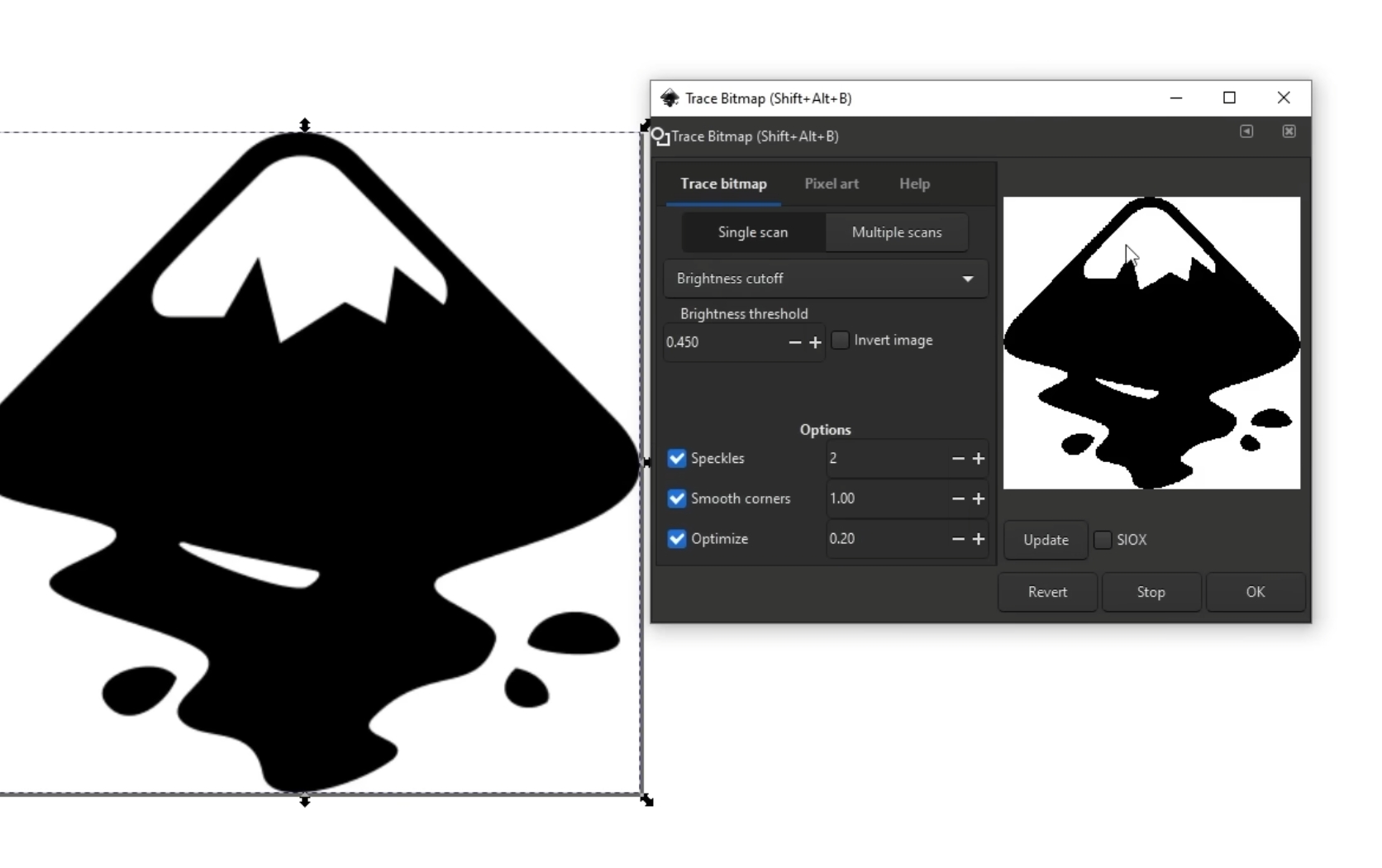Image resolution: width=1382 pixels, height=868 pixels.
Task: Click the OK button to trace
Action: (1255, 592)
